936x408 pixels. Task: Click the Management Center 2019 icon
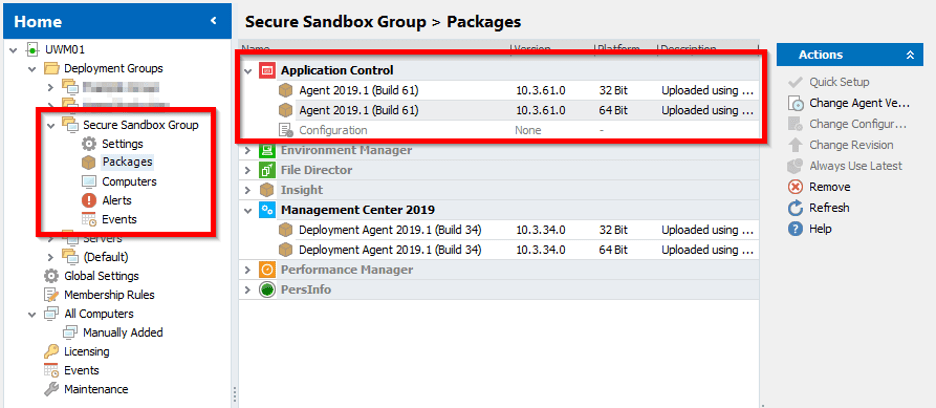point(267,210)
